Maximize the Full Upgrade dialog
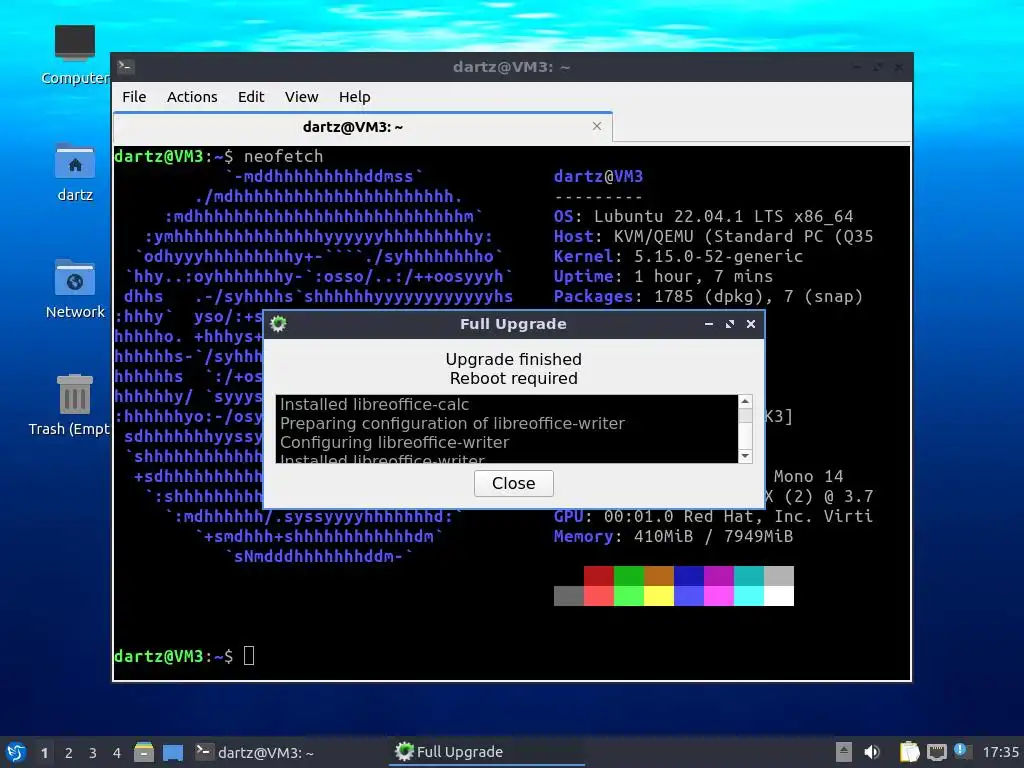This screenshot has height=768, width=1024. point(729,324)
